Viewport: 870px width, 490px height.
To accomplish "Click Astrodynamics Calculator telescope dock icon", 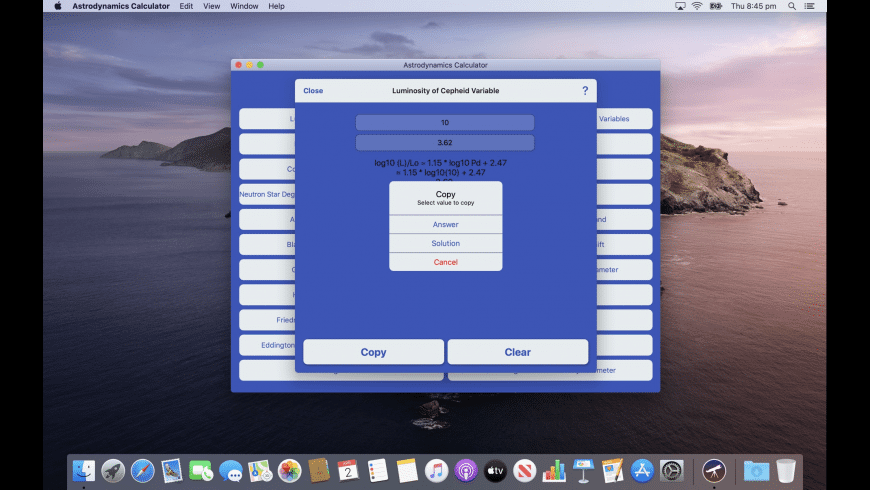I will coord(714,471).
